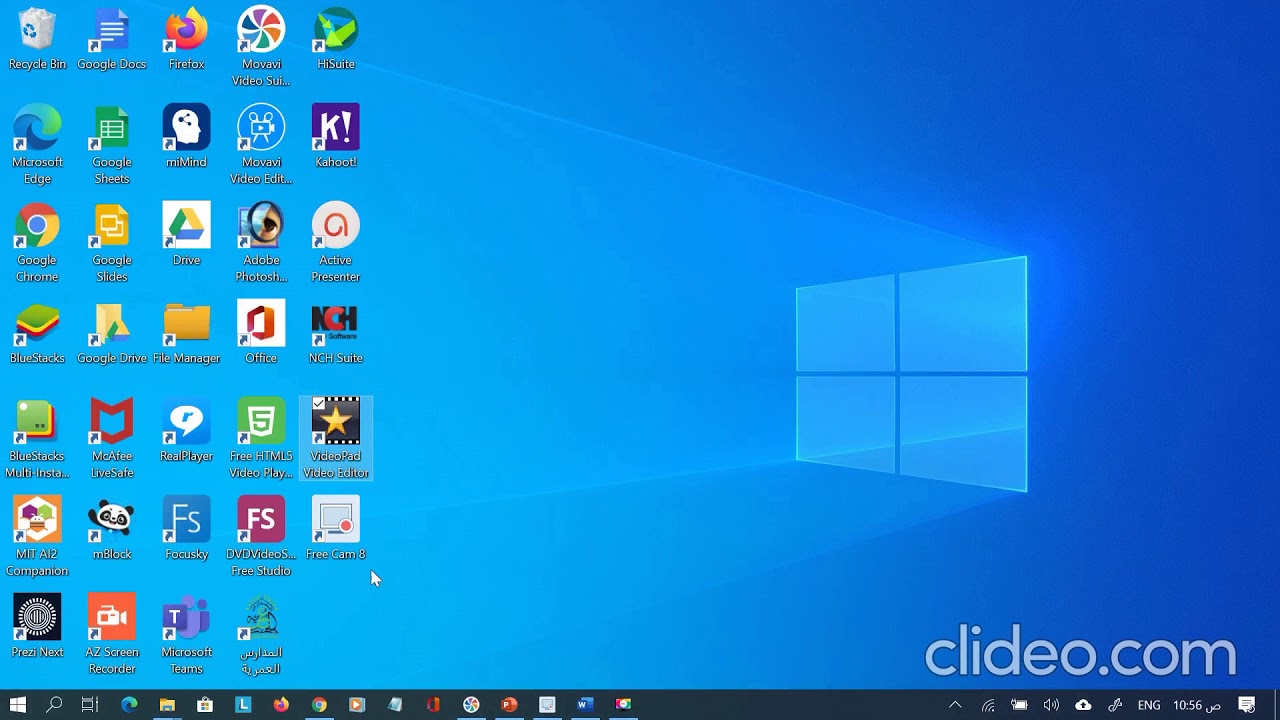Image resolution: width=1280 pixels, height=720 pixels.
Task: Open the red Office icon on taskbar
Action: click(x=433, y=705)
